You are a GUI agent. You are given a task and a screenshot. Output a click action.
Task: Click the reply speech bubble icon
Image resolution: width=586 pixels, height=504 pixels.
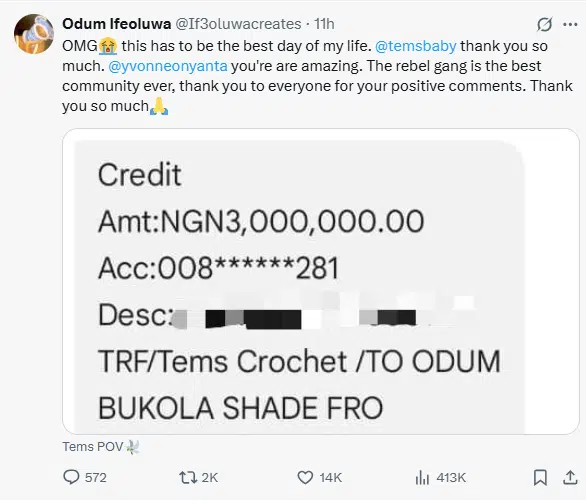pos(71,477)
